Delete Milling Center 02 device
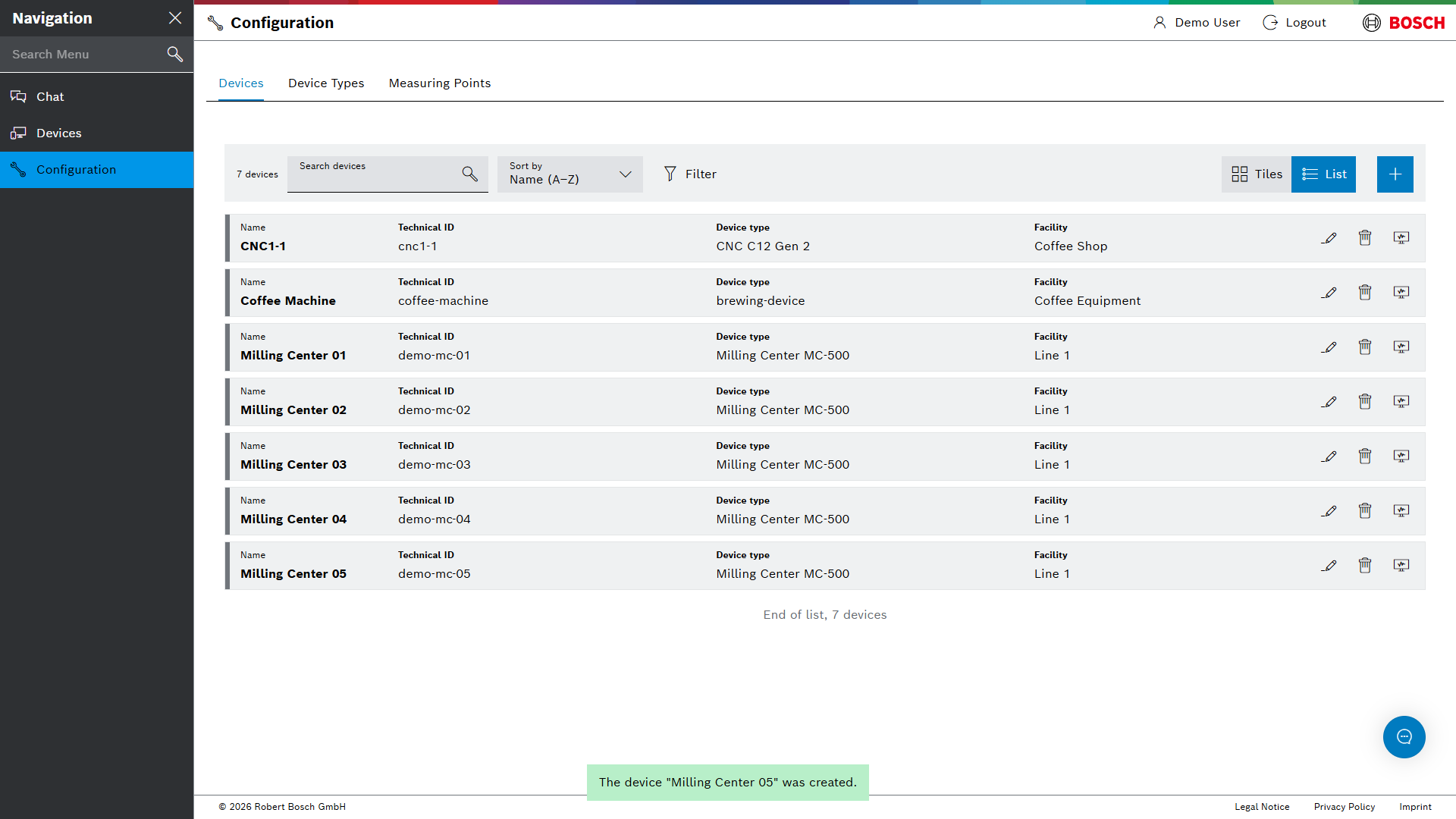The image size is (1456, 819). pyautogui.click(x=1365, y=402)
